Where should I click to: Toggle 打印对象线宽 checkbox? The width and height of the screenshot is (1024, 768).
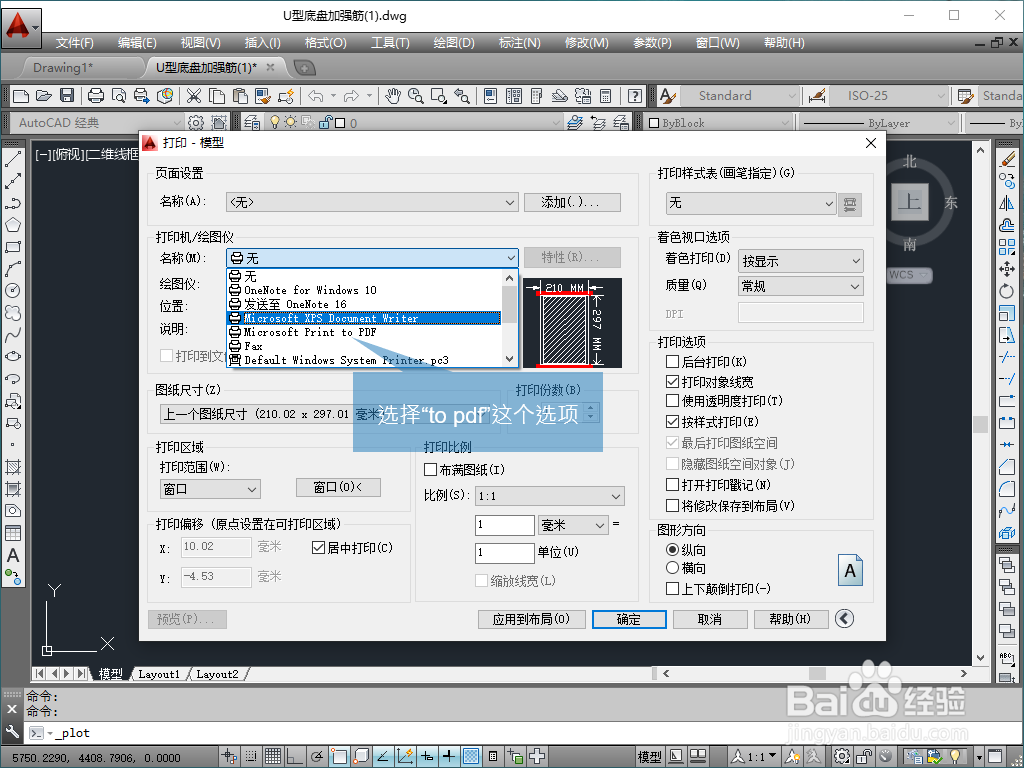[x=672, y=381]
